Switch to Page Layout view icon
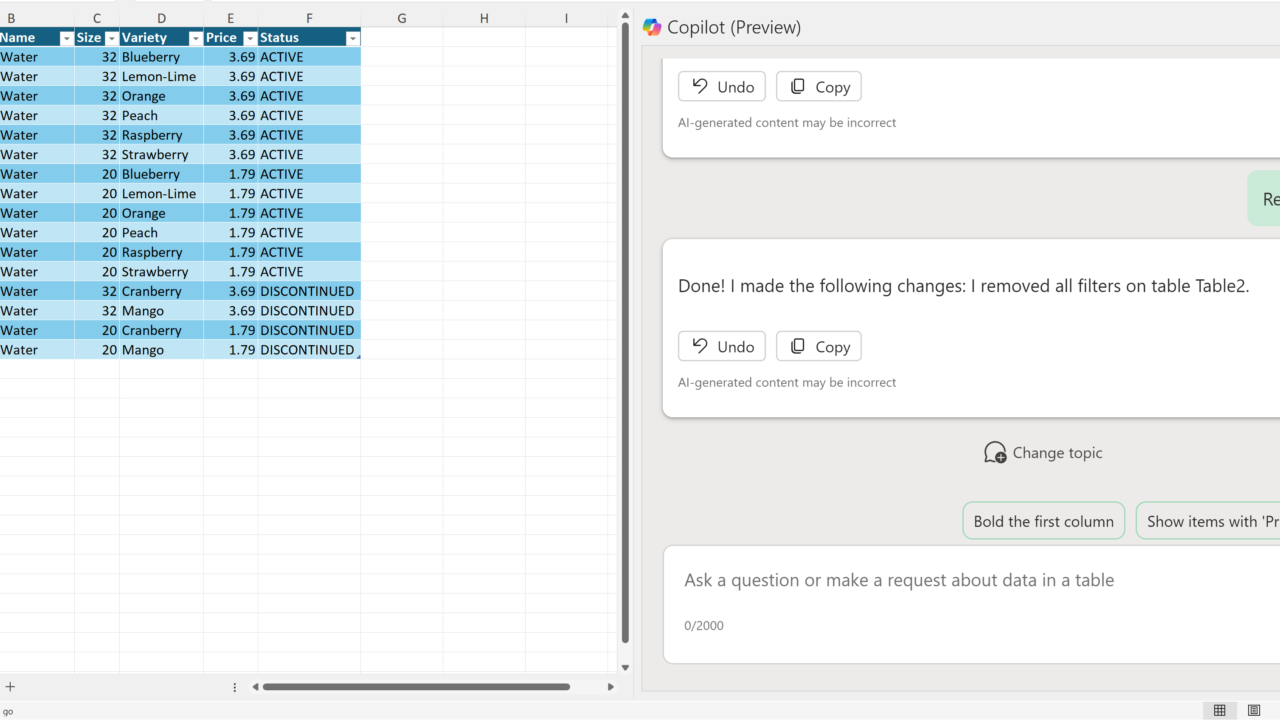The image size is (1280, 720). [x=1254, y=710]
